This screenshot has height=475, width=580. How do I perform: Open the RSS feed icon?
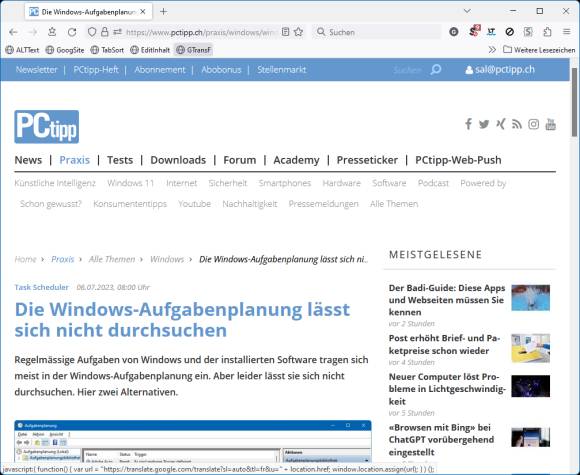[517, 124]
